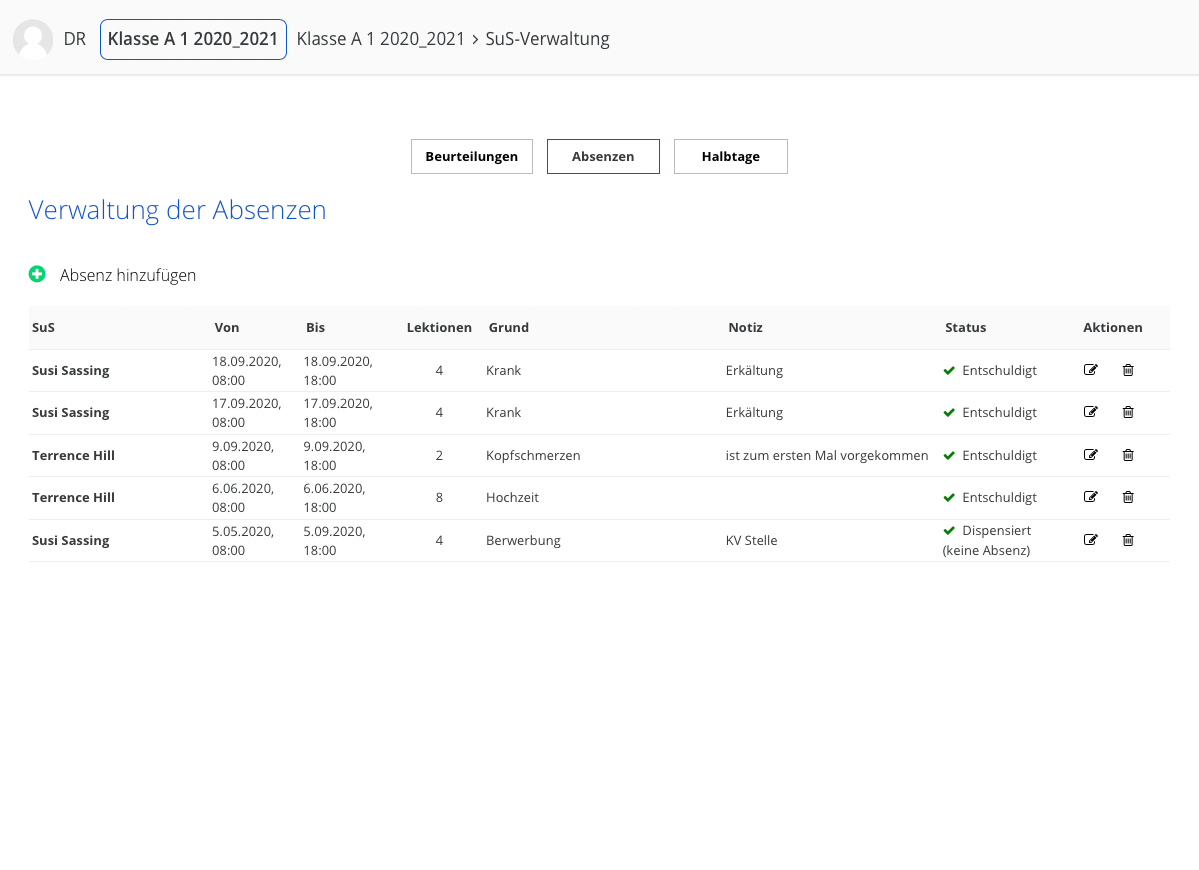Viewport: 1199px width, 870px height.
Task: Sort table by the Von column header
Action: click(x=226, y=327)
